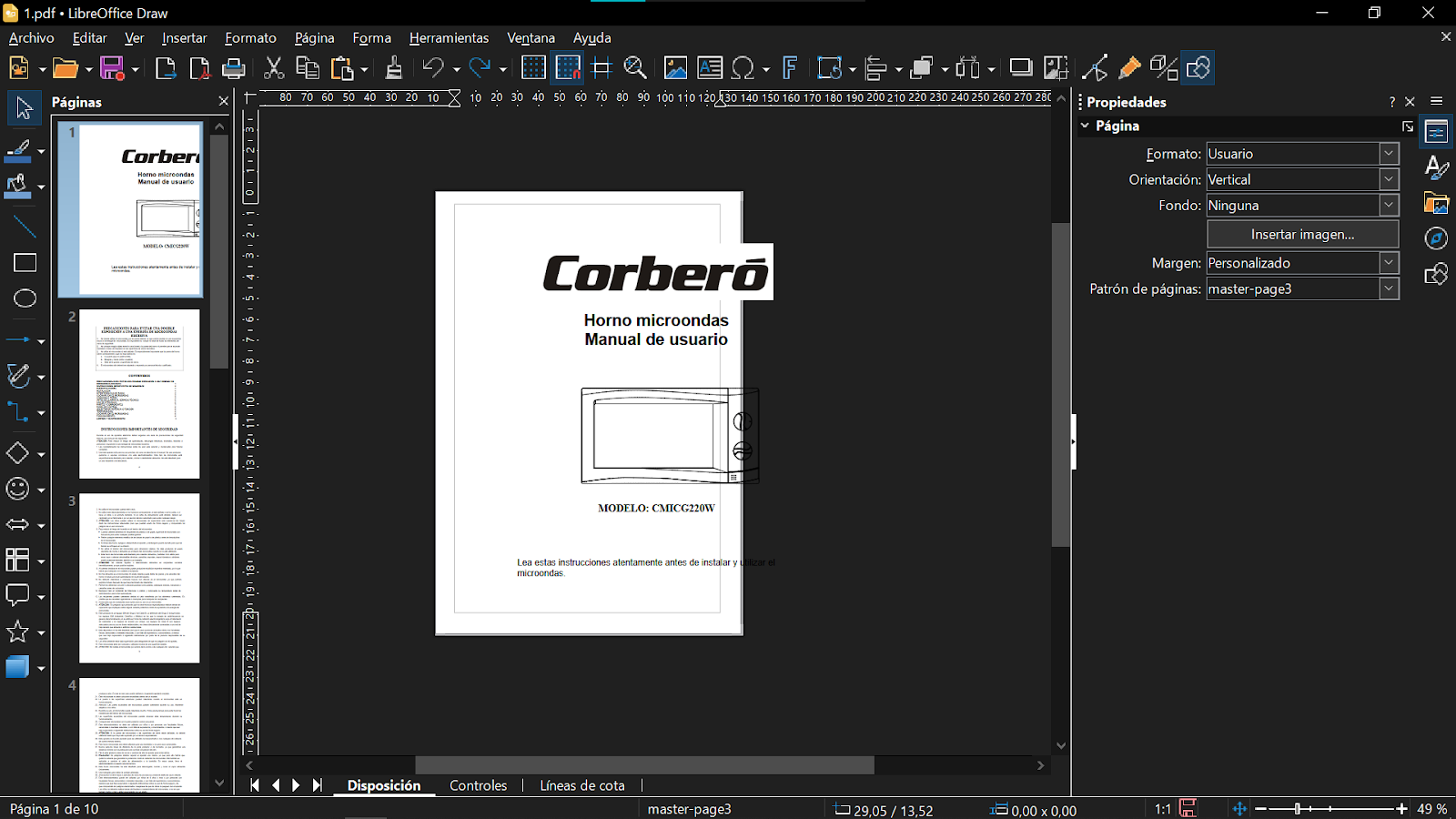The image size is (1456, 819).
Task: Select the Symbol Shapes smiley tool
Action: pyautogui.click(x=18, y=489)
